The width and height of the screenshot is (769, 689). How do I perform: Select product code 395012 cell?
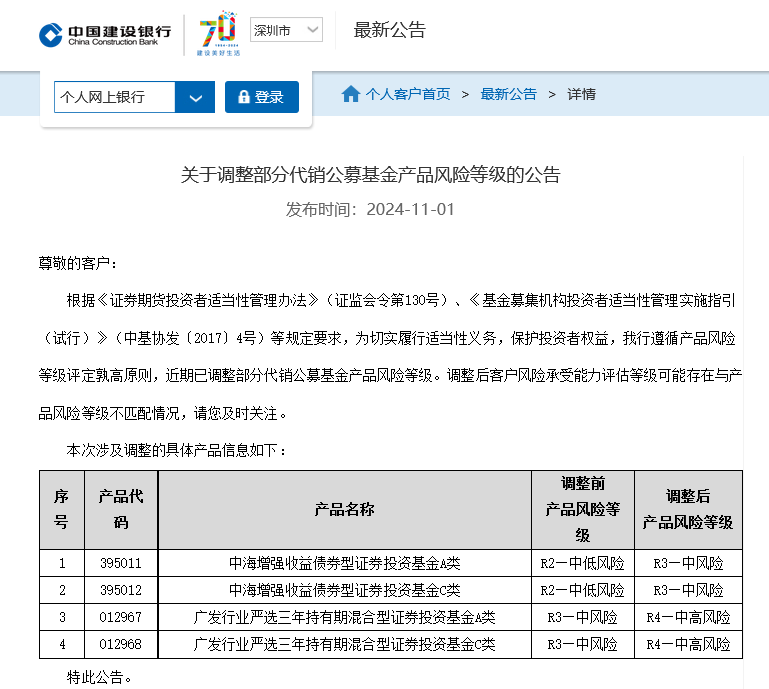121,590
